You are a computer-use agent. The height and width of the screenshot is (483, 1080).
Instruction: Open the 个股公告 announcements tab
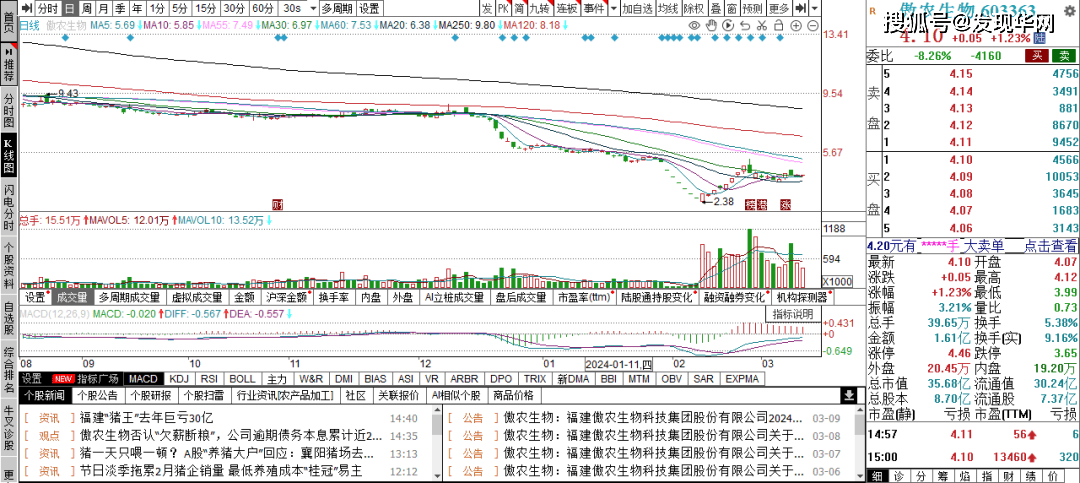(97, 395)
